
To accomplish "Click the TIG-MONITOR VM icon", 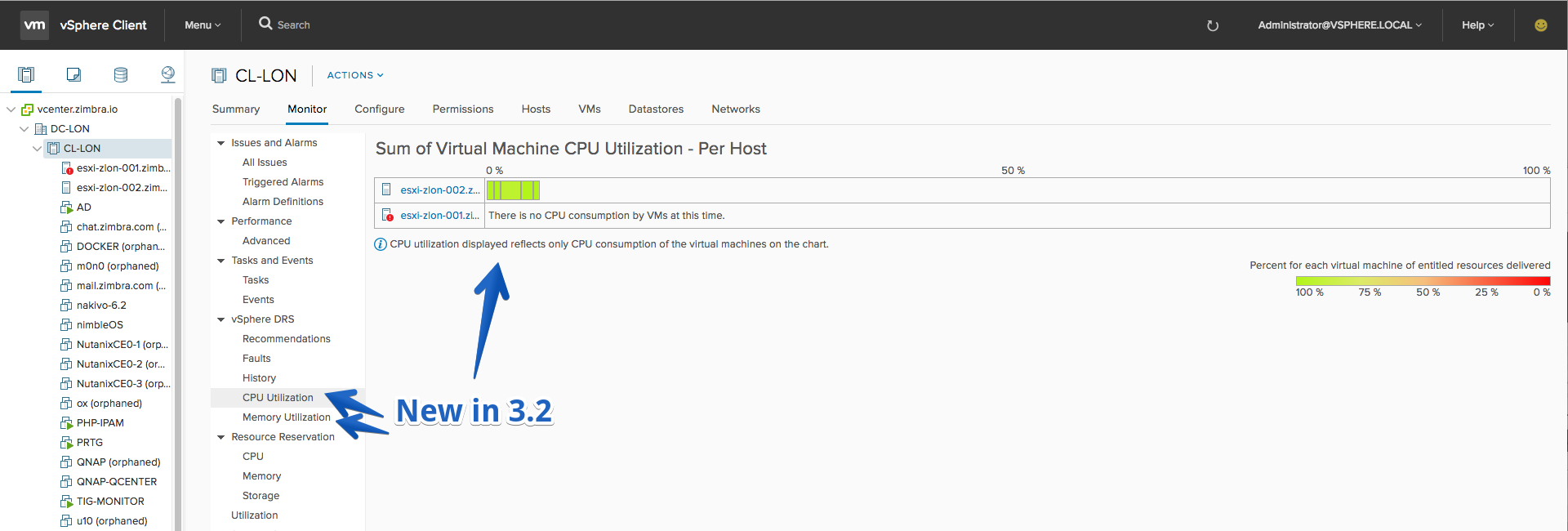I will click(66, 502).
